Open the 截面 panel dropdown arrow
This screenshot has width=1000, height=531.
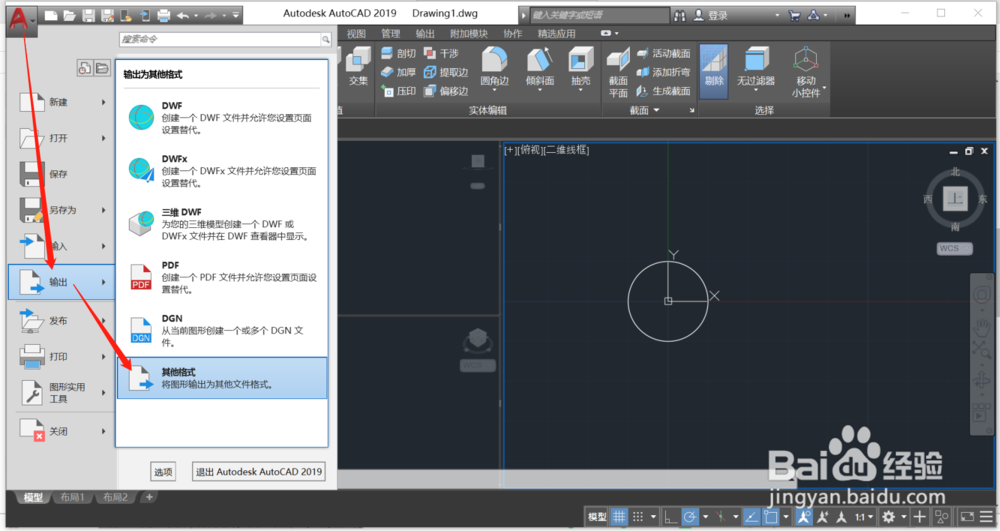(656, 110)
